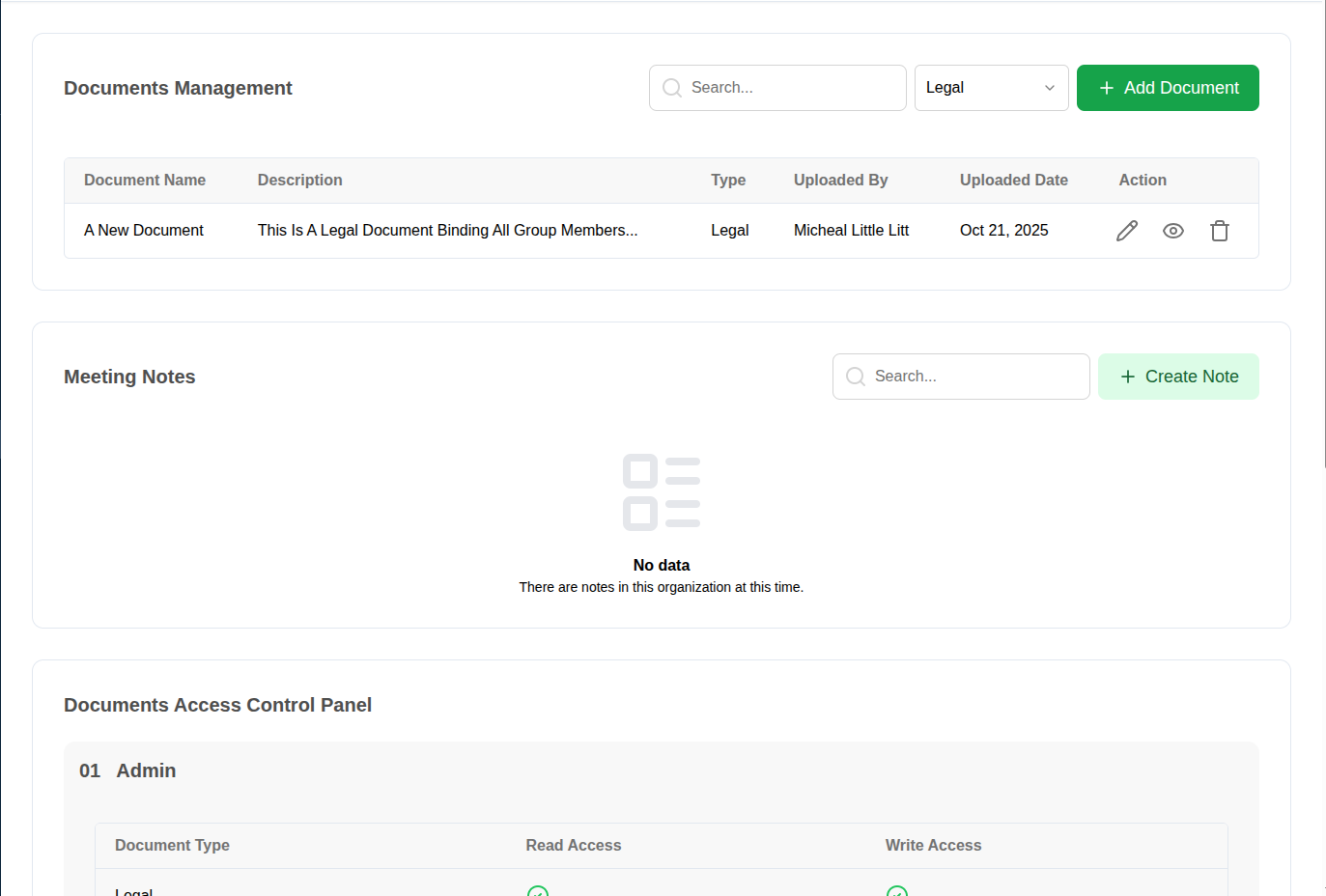Click the Create Note button
Viewport: 1326px width, 896px height.
click(x=1178, y=377)
